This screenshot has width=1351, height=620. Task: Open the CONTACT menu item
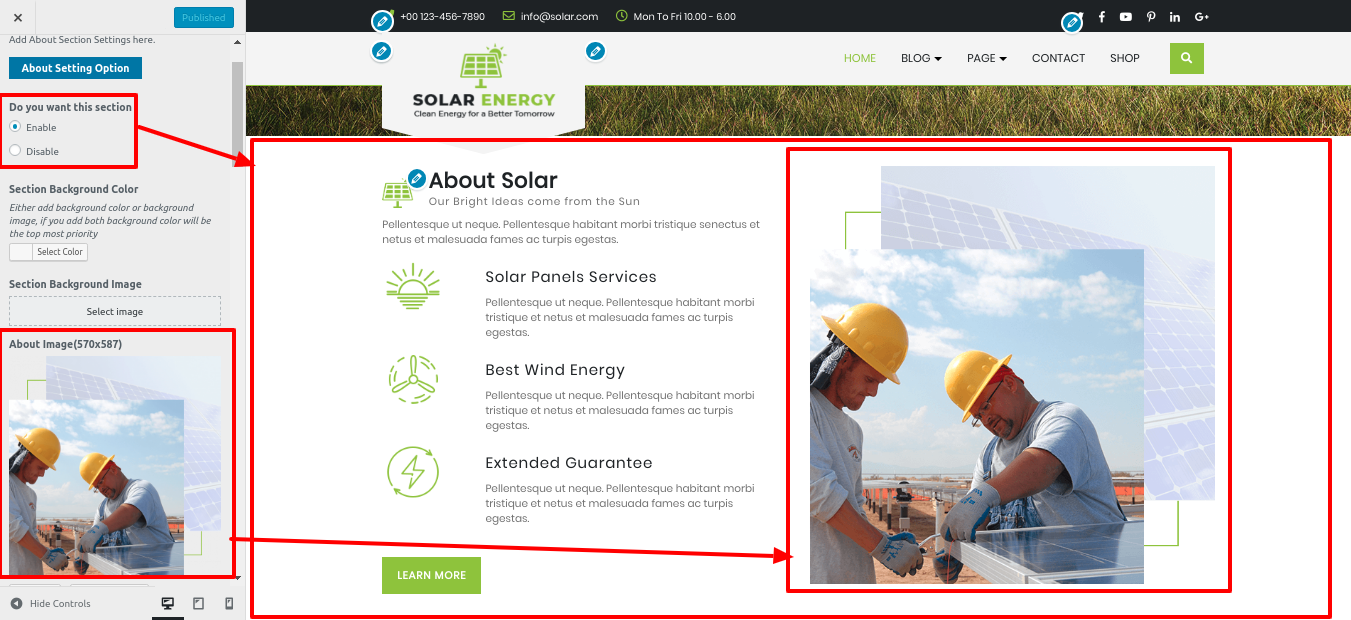[x=1058, y=58]
